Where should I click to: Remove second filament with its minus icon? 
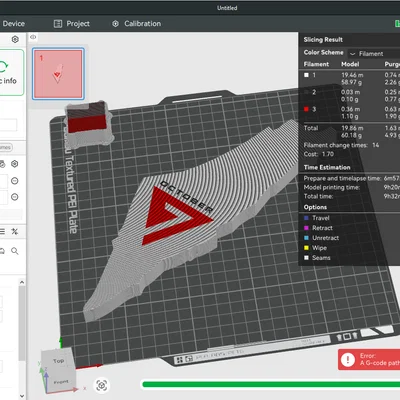(14, 197)
